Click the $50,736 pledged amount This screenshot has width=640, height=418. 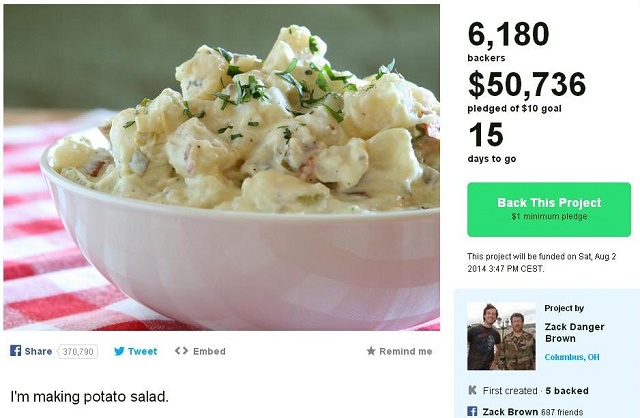(526, 84)
